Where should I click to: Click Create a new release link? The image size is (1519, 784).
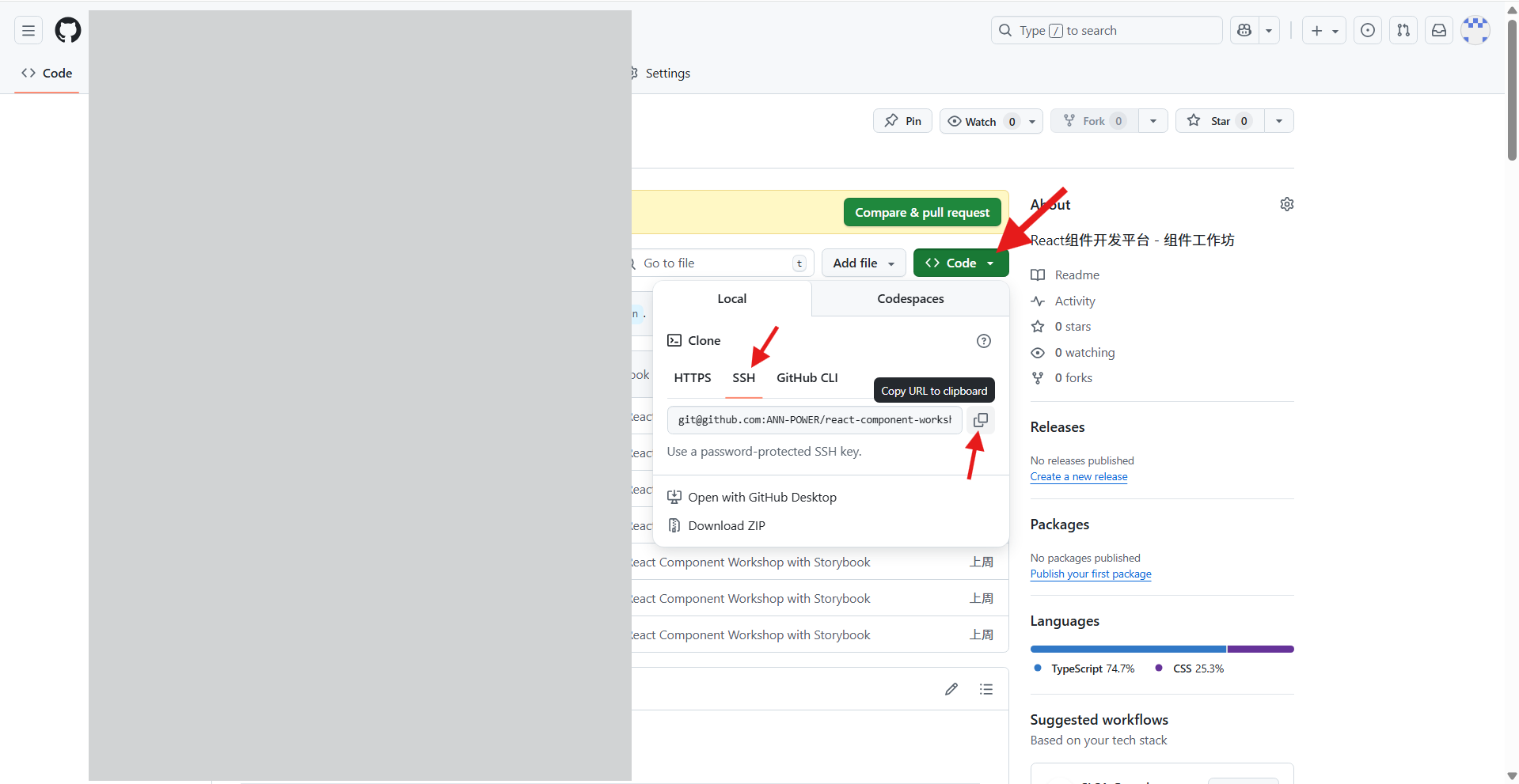(1079, 476)
